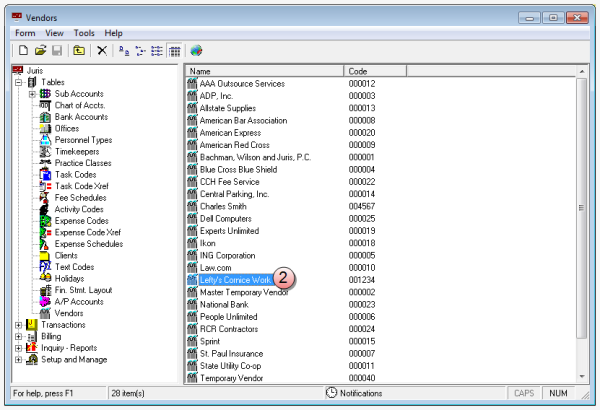Collapse the Tables tree node

(x=19, y=82)
